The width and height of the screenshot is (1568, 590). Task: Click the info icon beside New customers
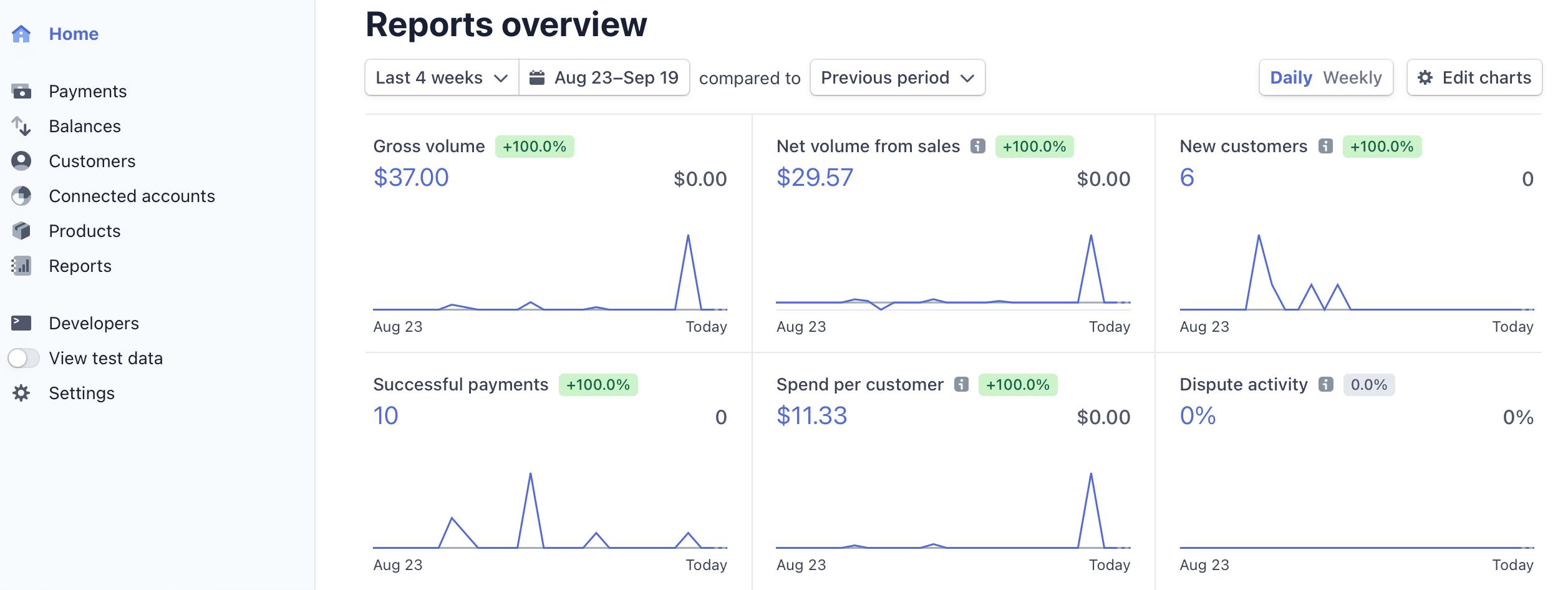pos(1325,147)
